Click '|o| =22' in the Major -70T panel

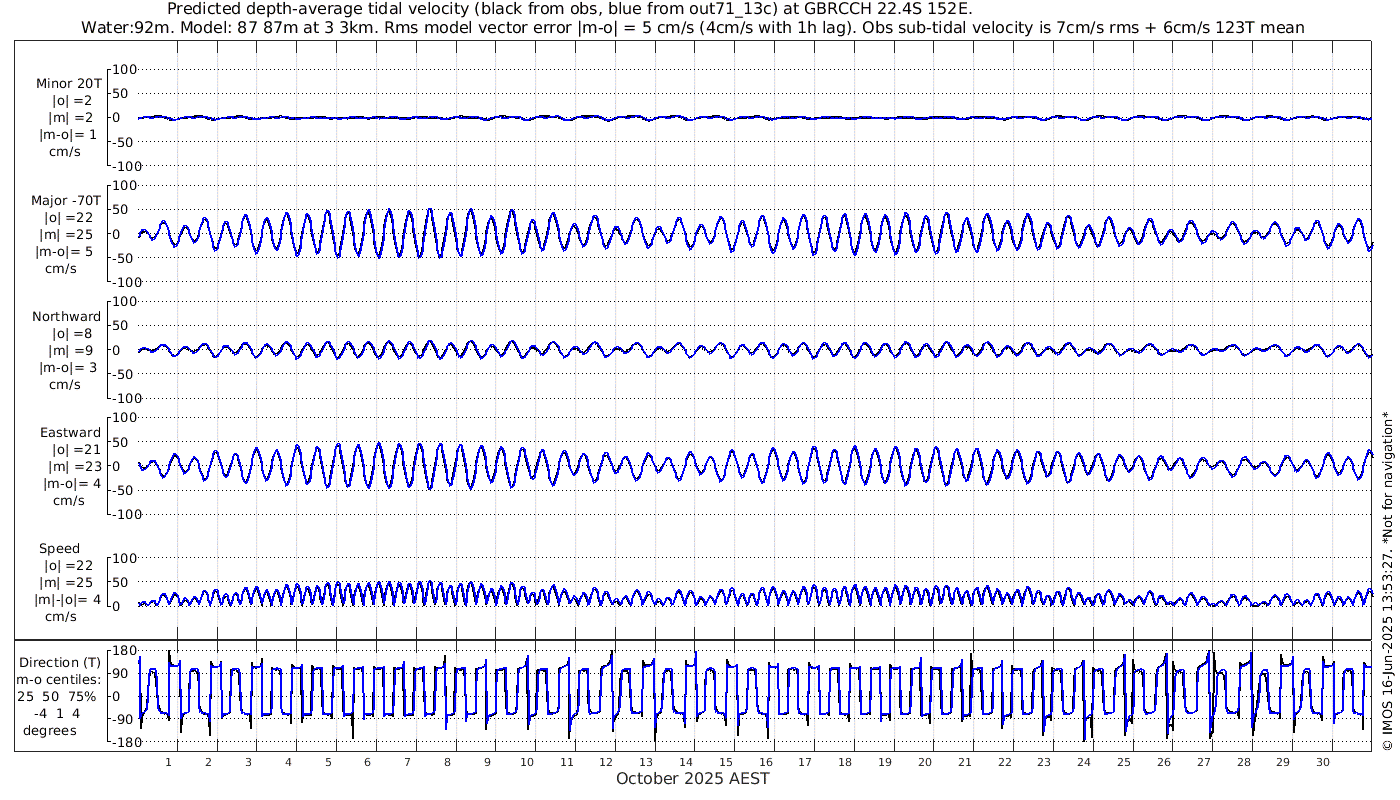coord(68,218)
